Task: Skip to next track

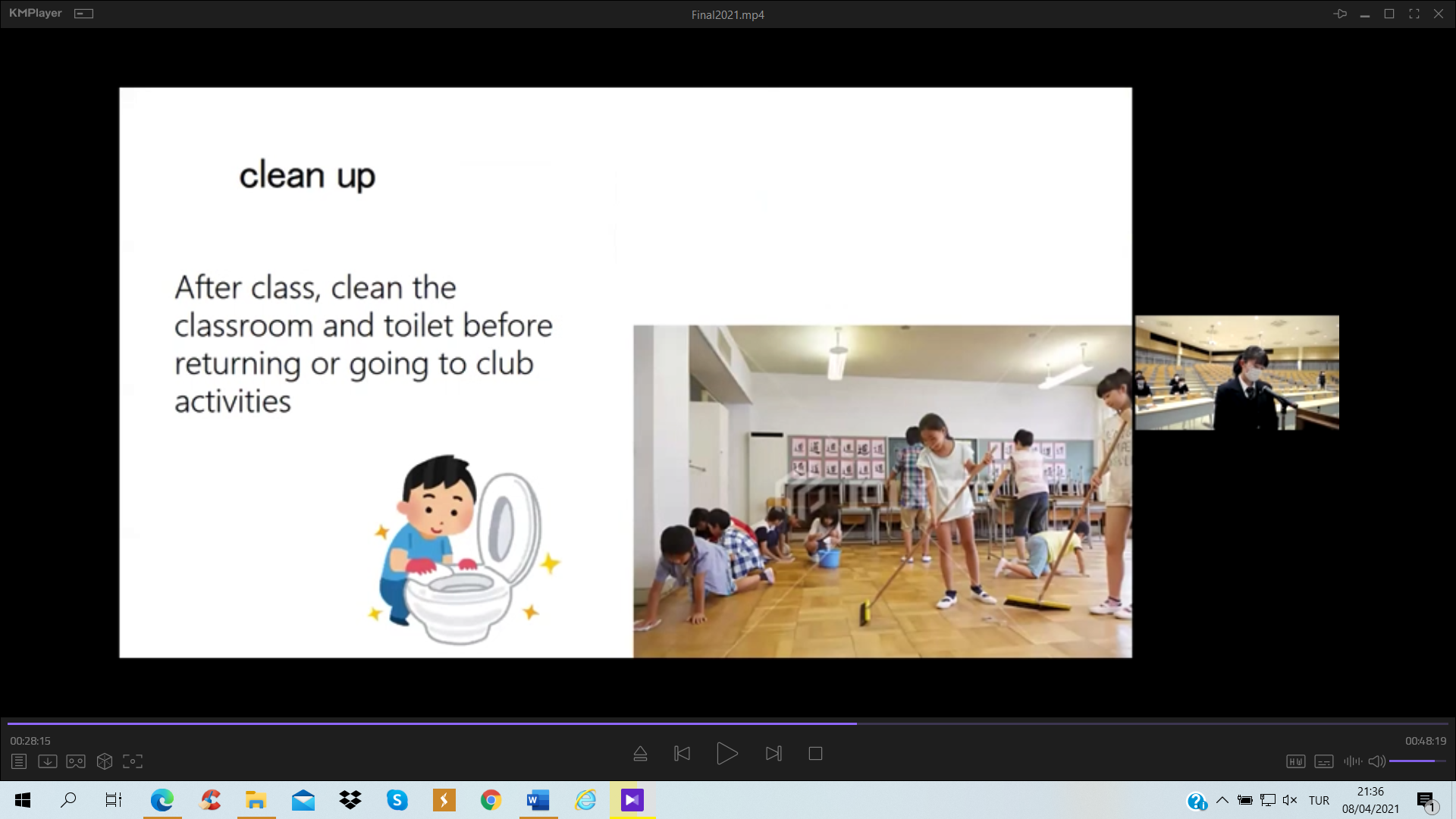Action: (x=773, y=754)
